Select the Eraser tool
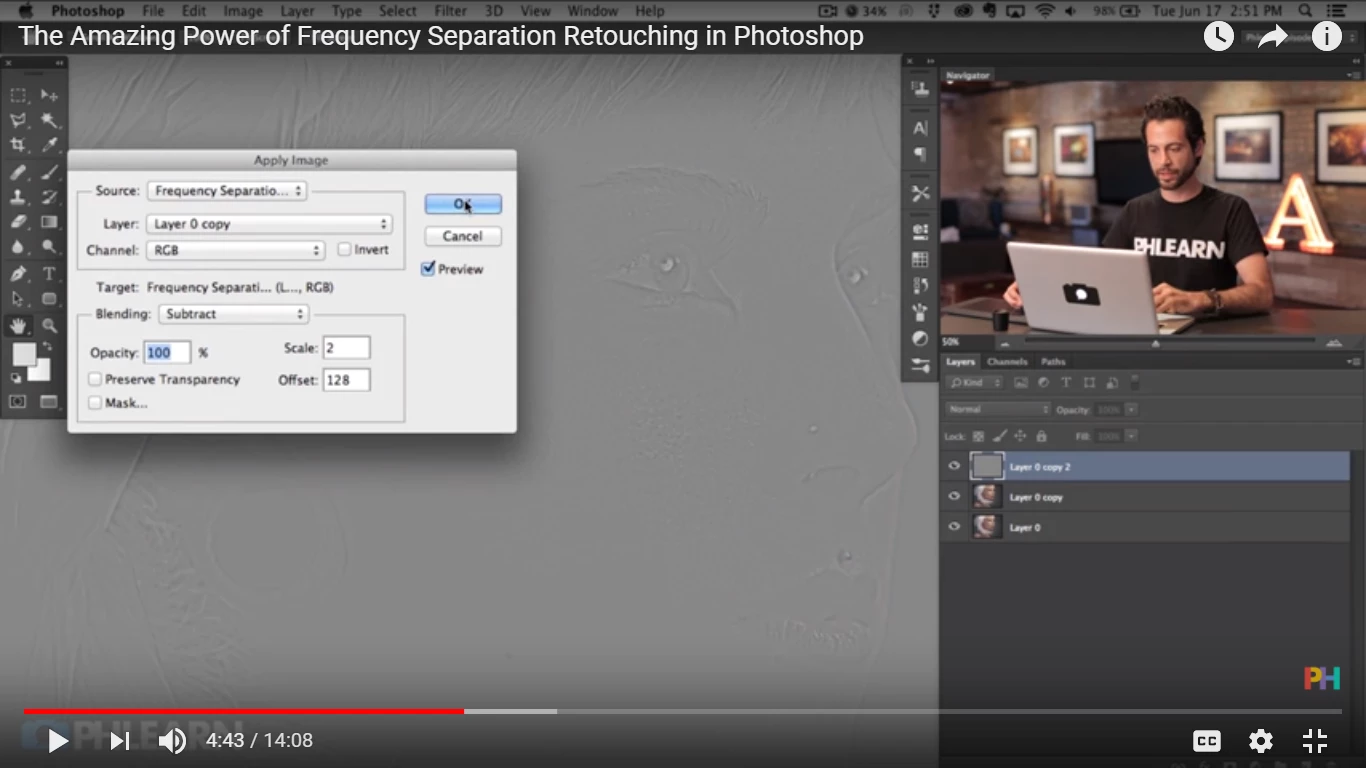The height and width of the screenshot is (768, 1366). click(19, 222)
